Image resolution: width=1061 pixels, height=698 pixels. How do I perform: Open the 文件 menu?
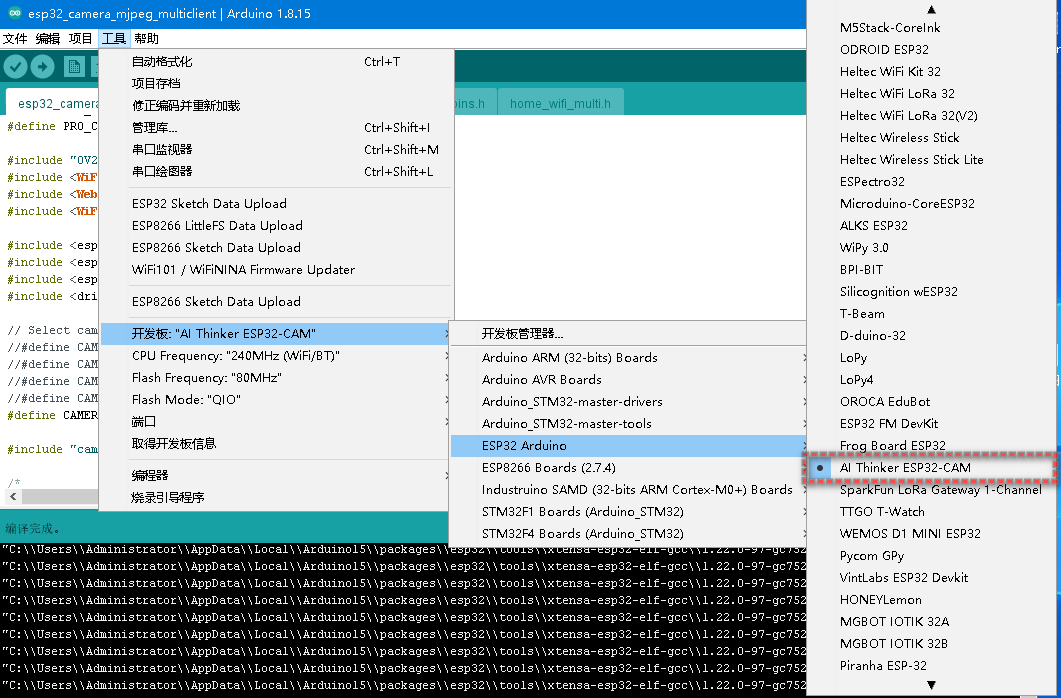click(x=15, y=39)
